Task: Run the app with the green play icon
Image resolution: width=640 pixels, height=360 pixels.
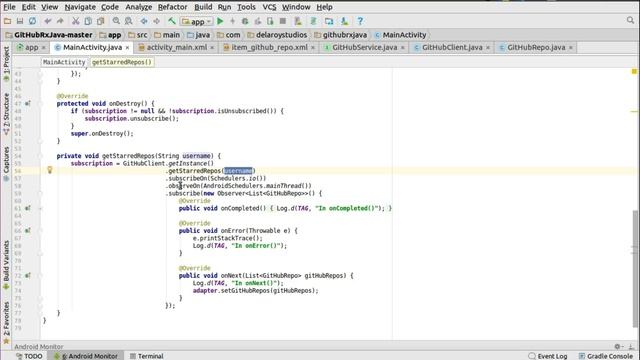Action: pyautogui.click(x=220, y=21)
